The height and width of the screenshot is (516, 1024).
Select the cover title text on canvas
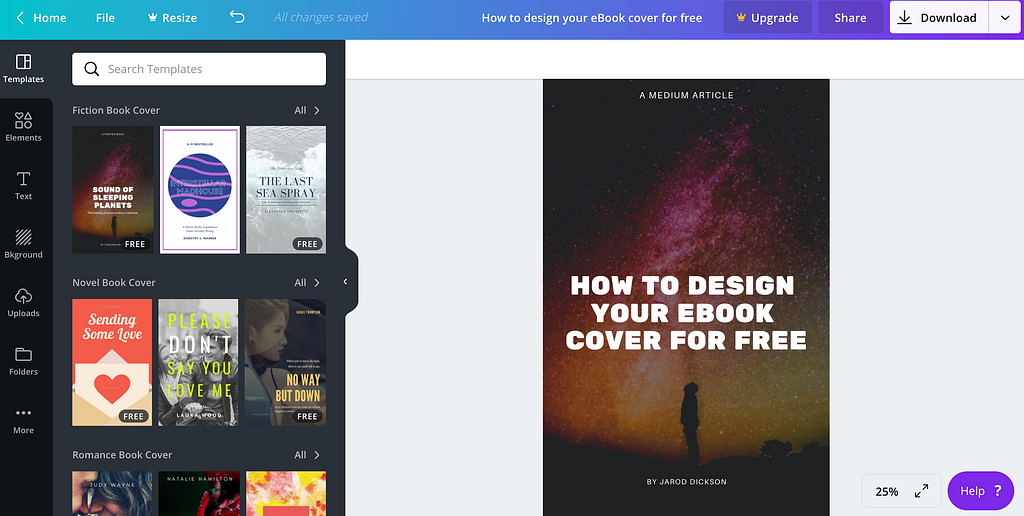point(686,313)
